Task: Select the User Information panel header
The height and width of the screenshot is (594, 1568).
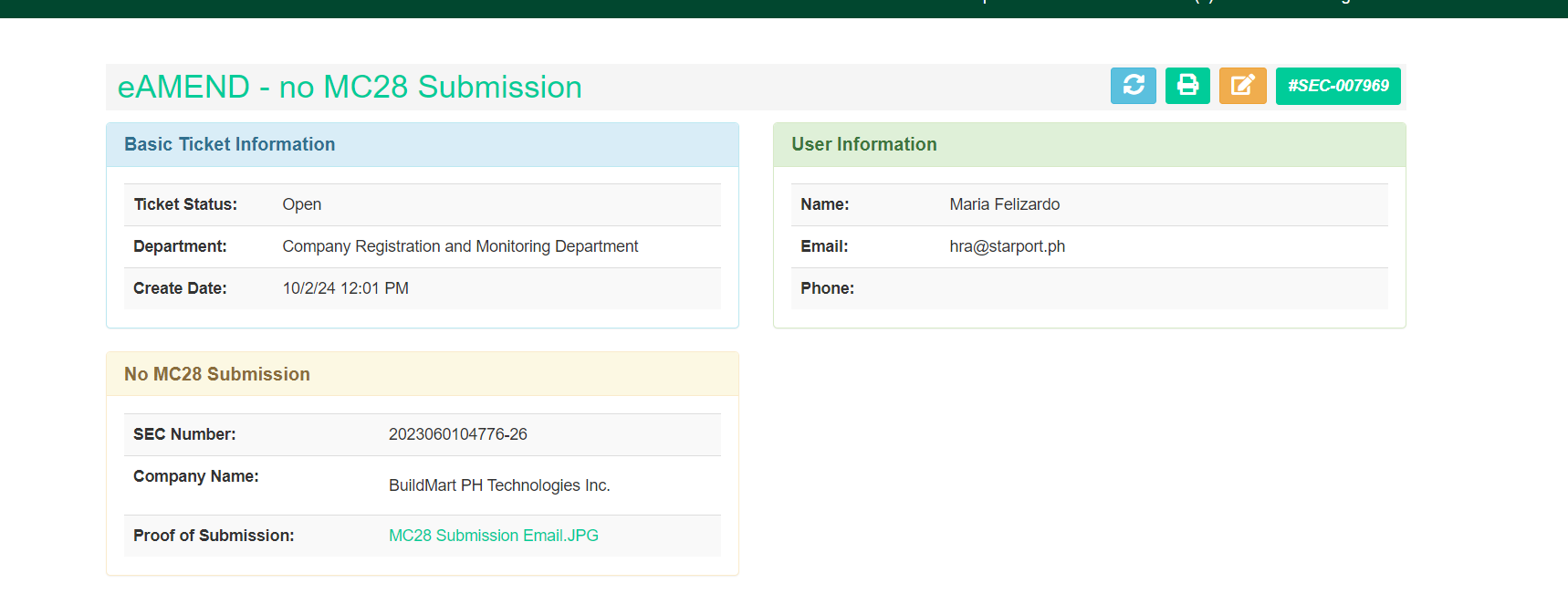Action: [x=863, y=144]
